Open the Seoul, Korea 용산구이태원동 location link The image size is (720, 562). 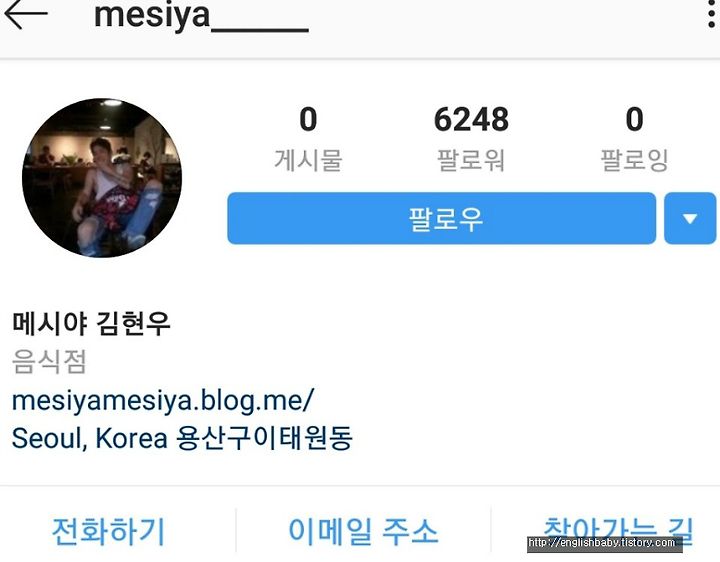(182, 438)
